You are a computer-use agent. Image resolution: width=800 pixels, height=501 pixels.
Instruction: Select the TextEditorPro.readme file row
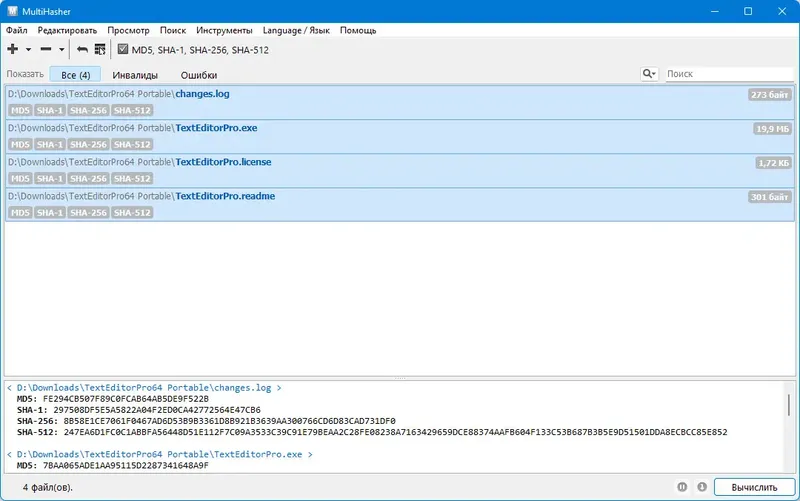[x=400, y=205]
